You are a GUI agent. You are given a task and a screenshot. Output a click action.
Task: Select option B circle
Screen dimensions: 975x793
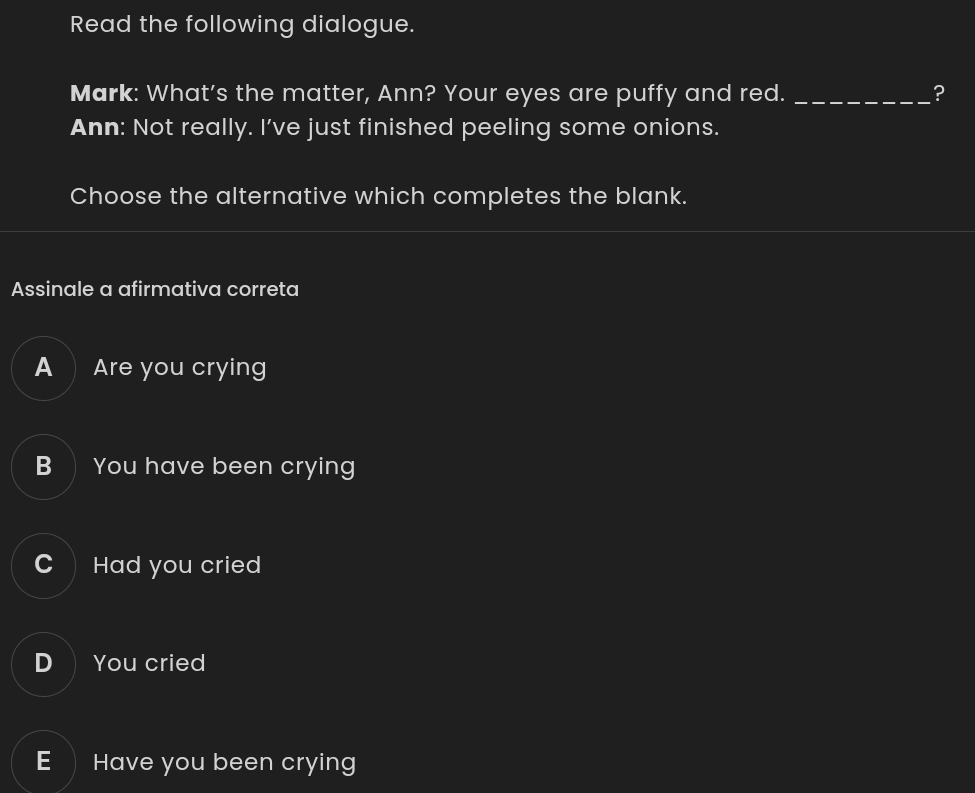(x=44, y=466)
